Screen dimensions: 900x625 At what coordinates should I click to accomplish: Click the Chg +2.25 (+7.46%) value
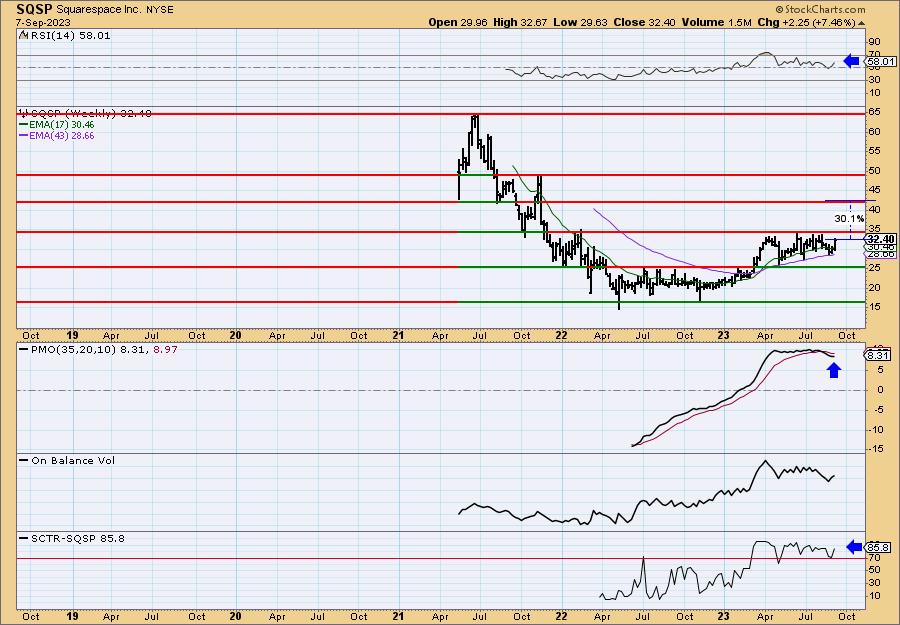click(806, 22)
